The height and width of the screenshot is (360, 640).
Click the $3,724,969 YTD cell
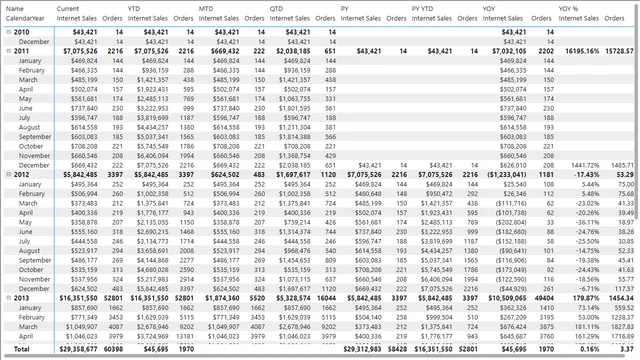click(152, 336)
